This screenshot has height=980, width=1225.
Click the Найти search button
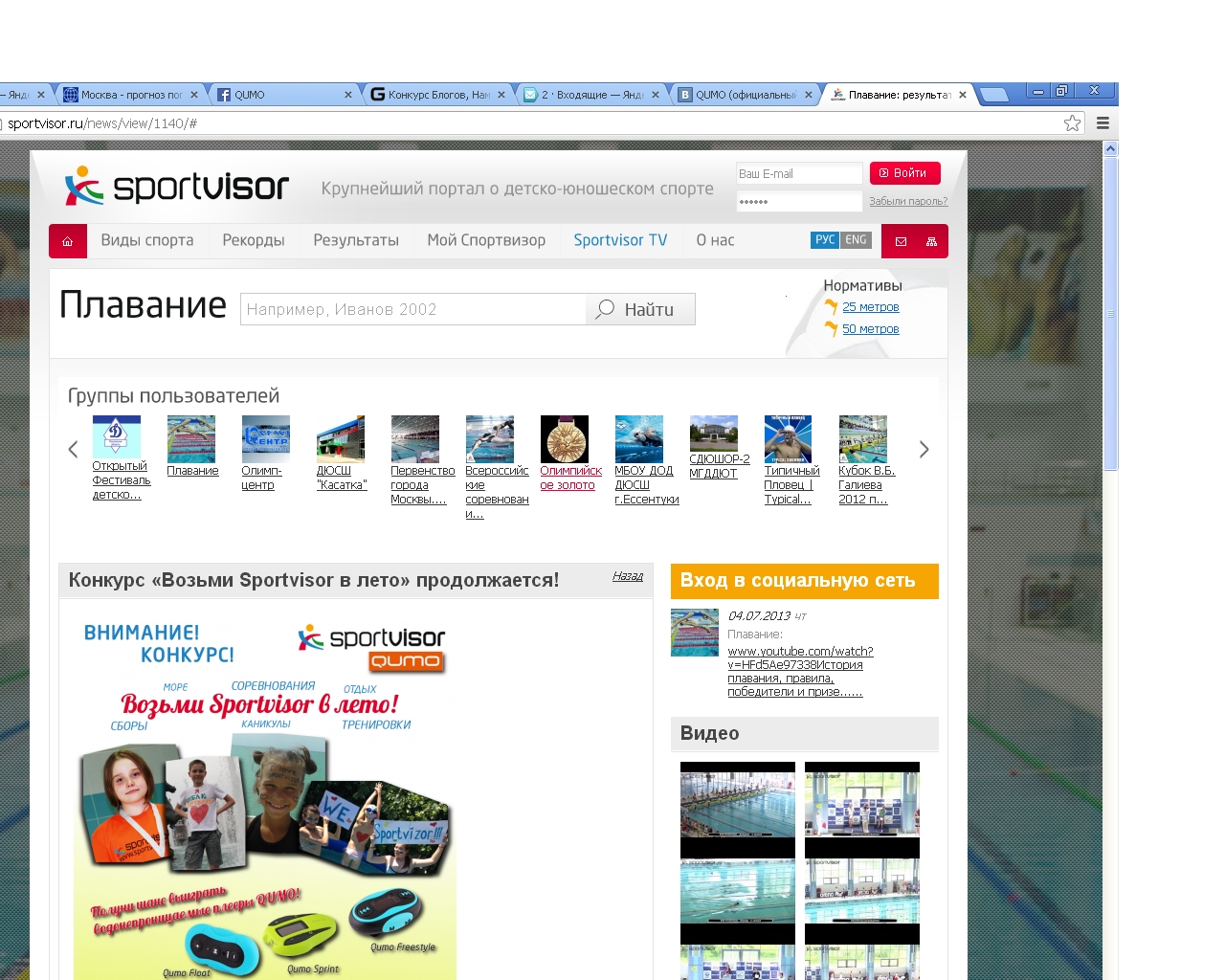tap(640, 309)
